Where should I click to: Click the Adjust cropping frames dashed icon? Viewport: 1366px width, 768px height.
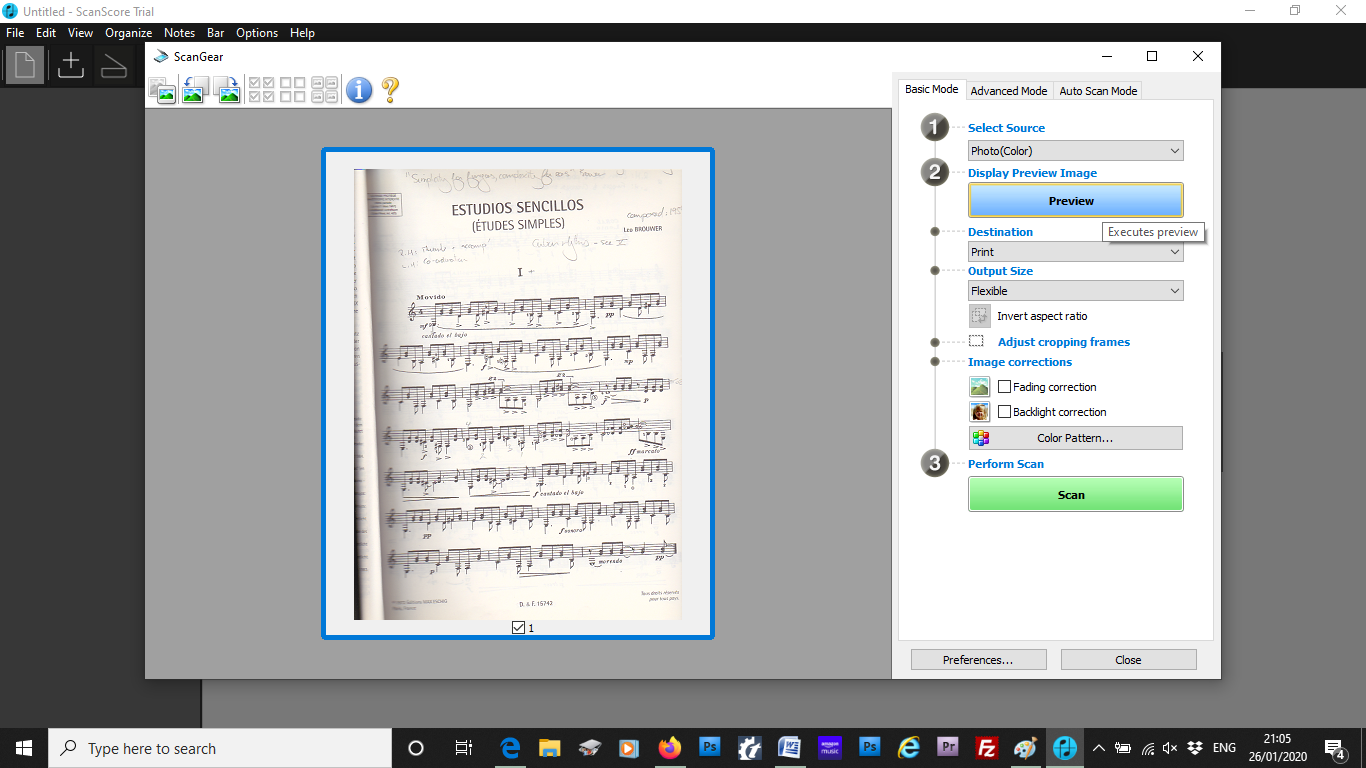point(977,342)
